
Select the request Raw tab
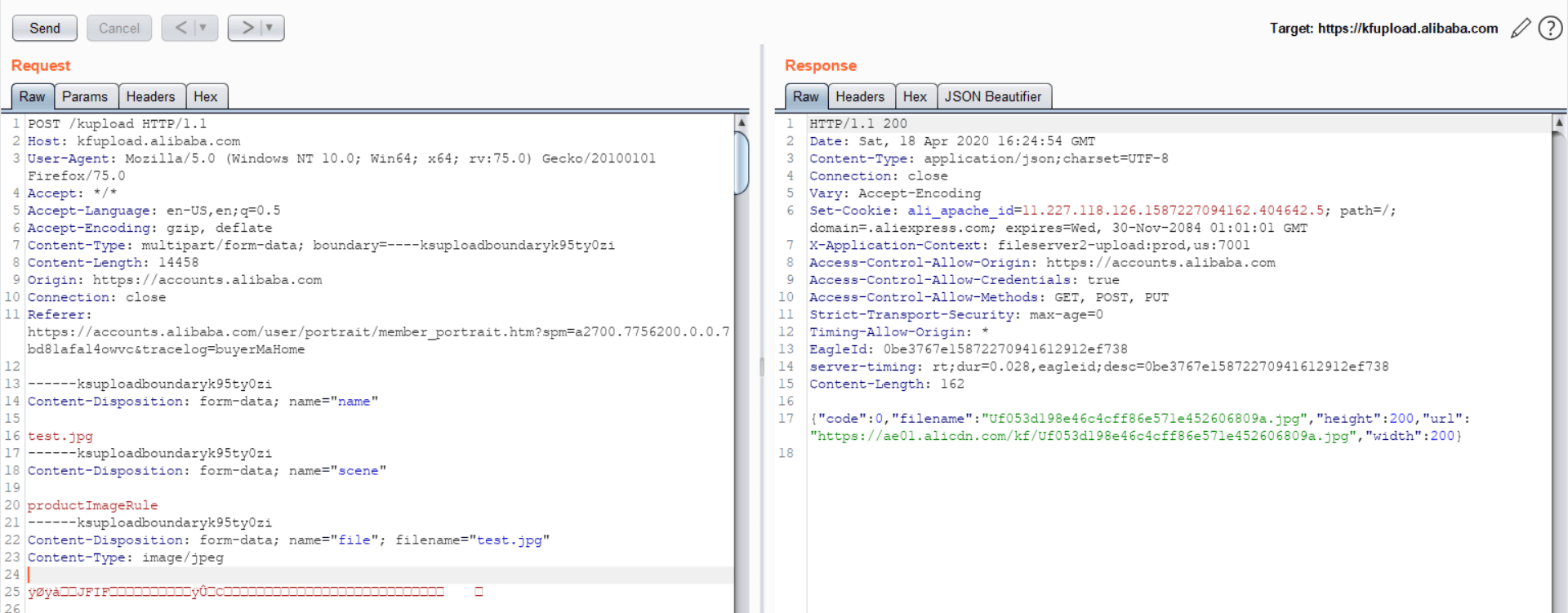(x=33, y=96)
